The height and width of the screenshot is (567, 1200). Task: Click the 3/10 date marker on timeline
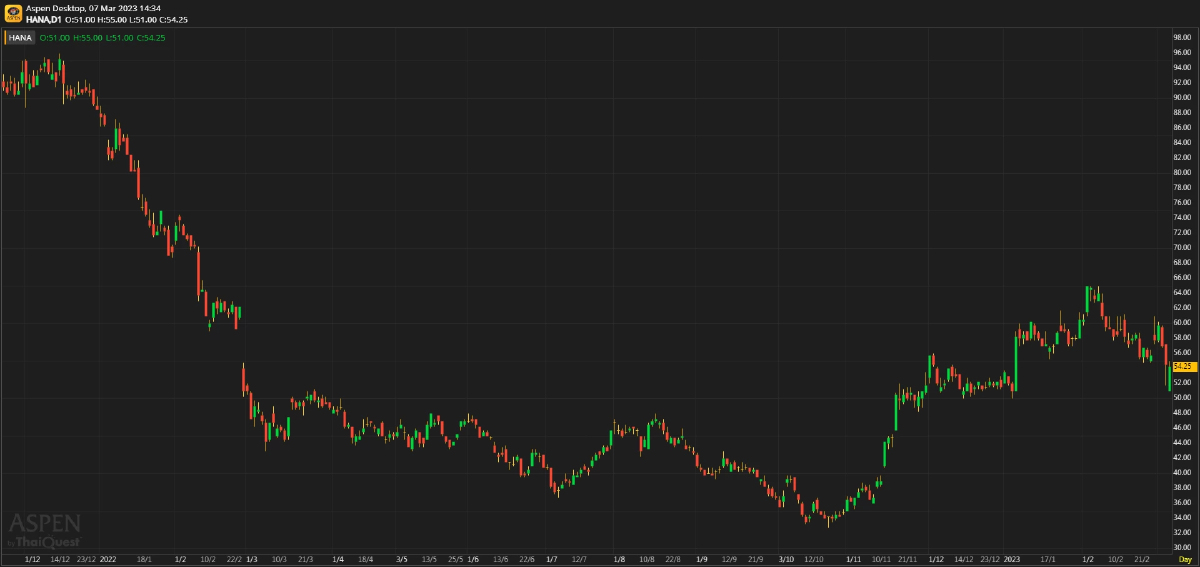[x=787, y=559]
